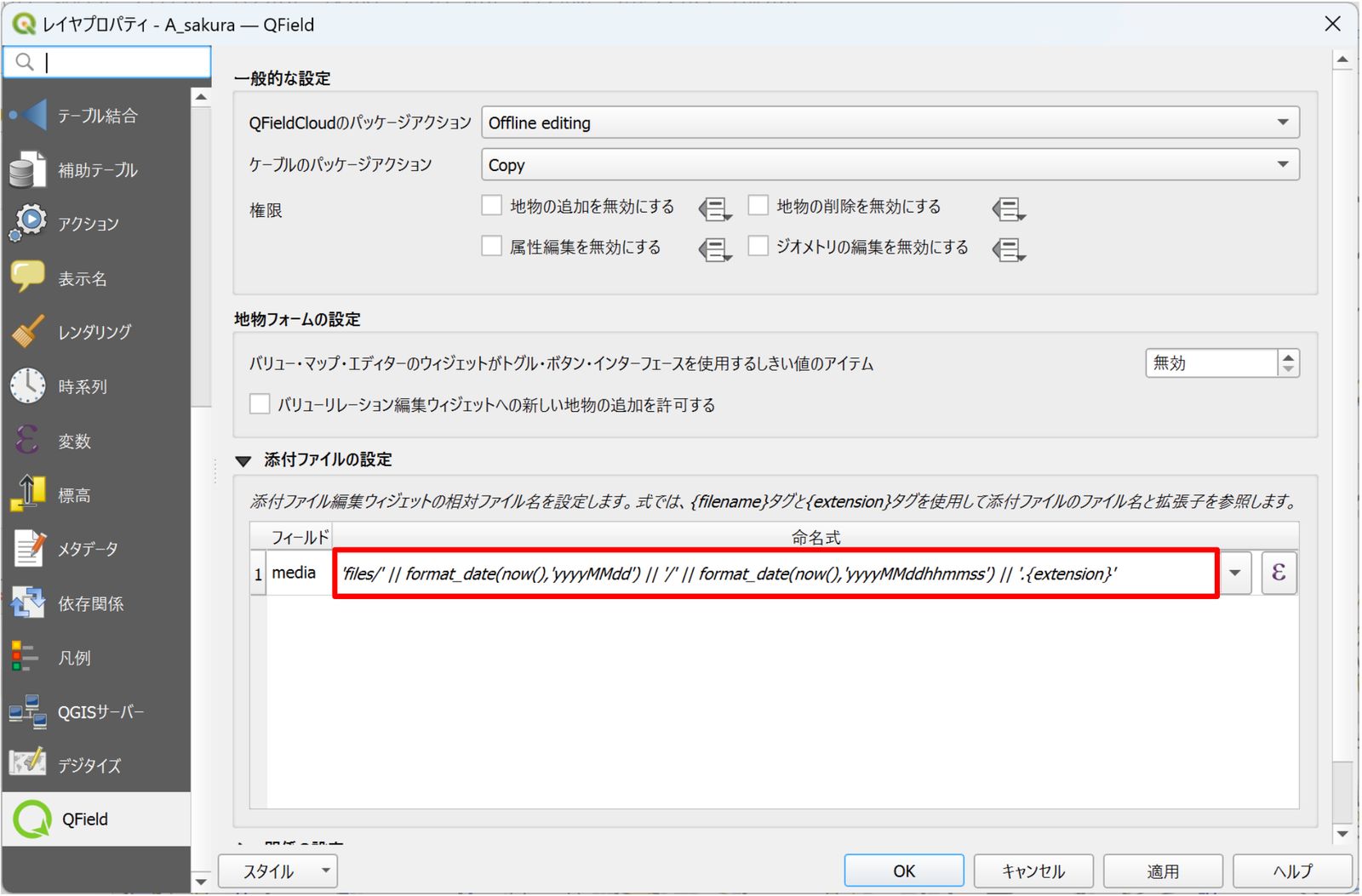
Task: Select the media field cell
Action: click(x=300, y=573)
